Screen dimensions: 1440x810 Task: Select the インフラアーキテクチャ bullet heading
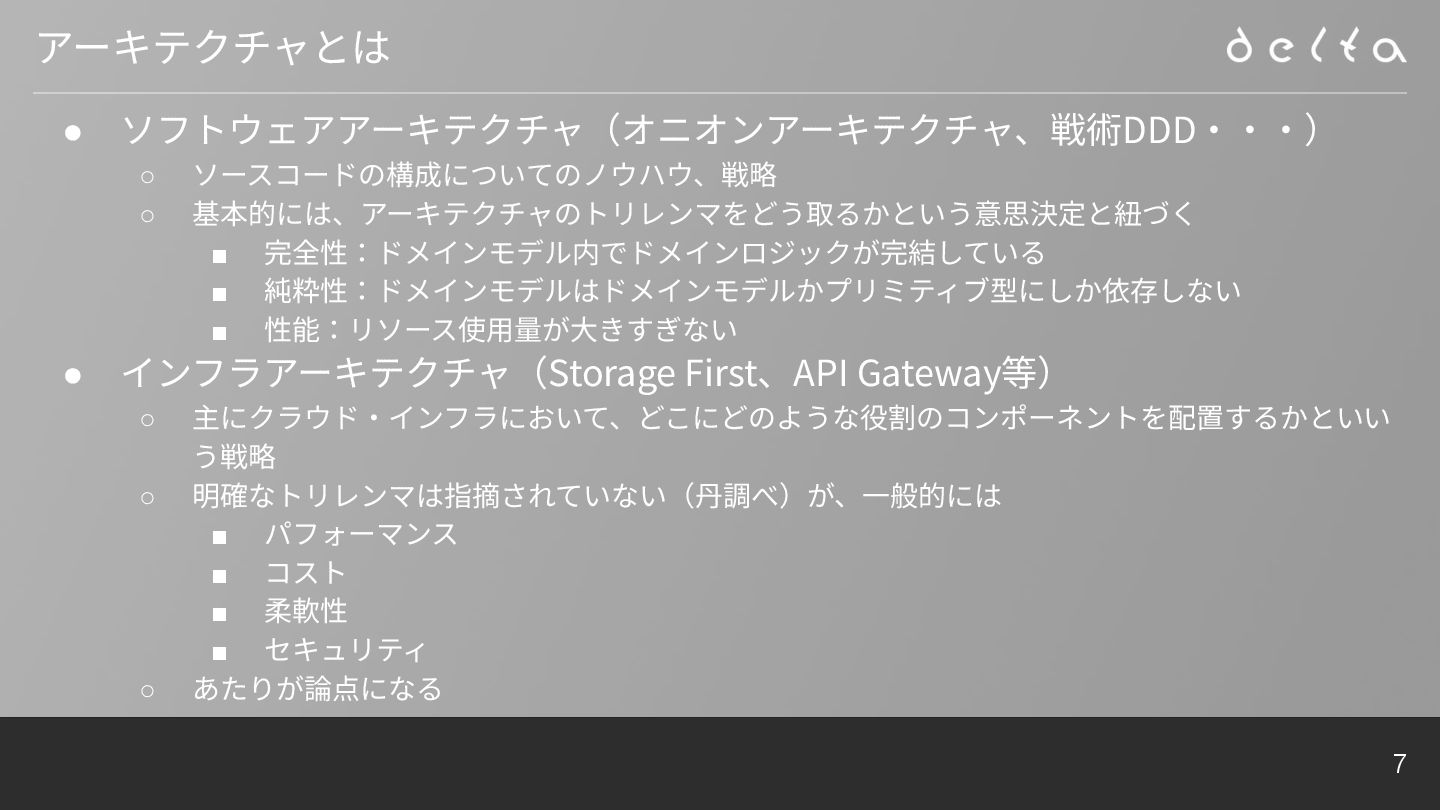(x=589, y=372)
